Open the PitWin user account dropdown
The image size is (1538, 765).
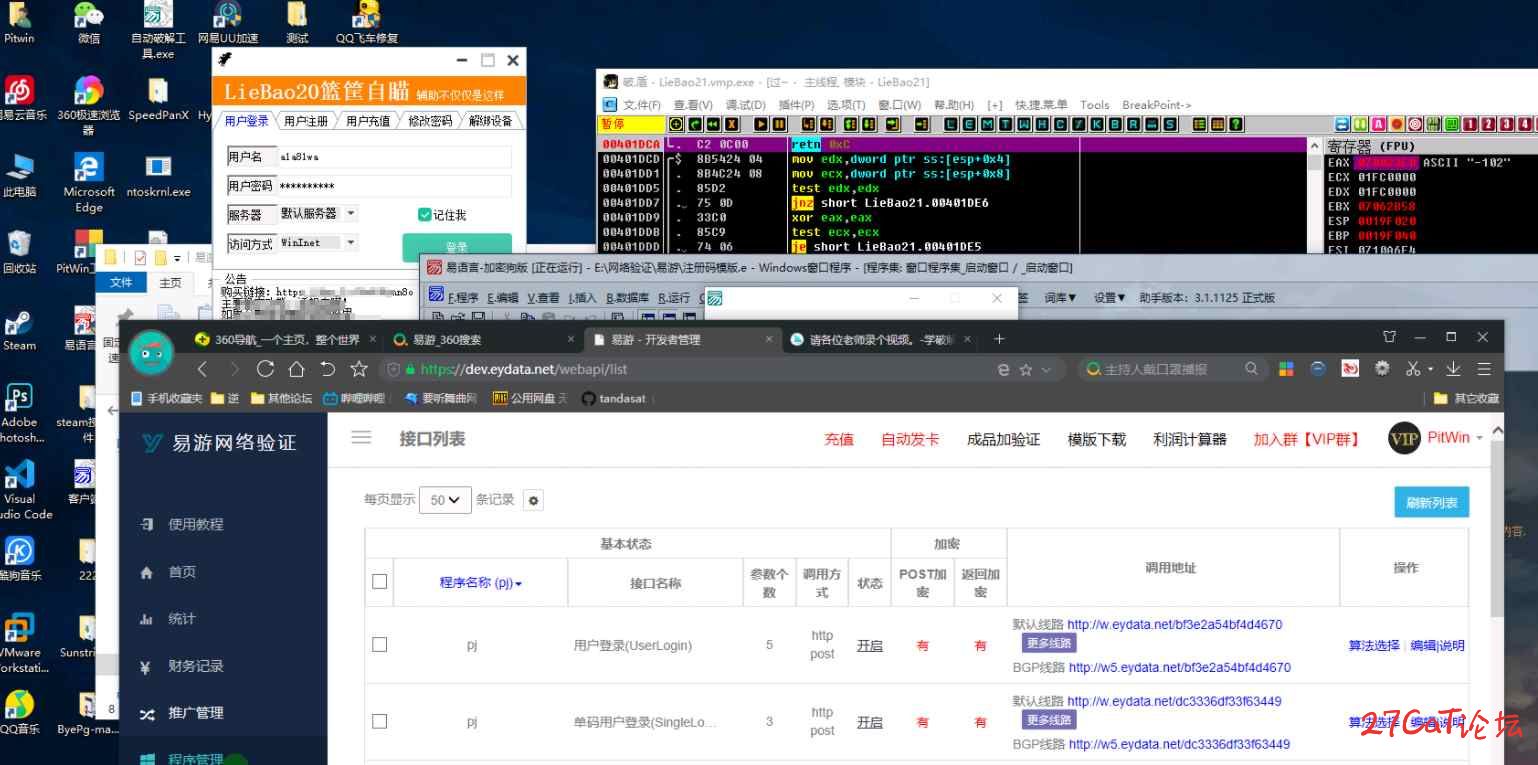1455,438
